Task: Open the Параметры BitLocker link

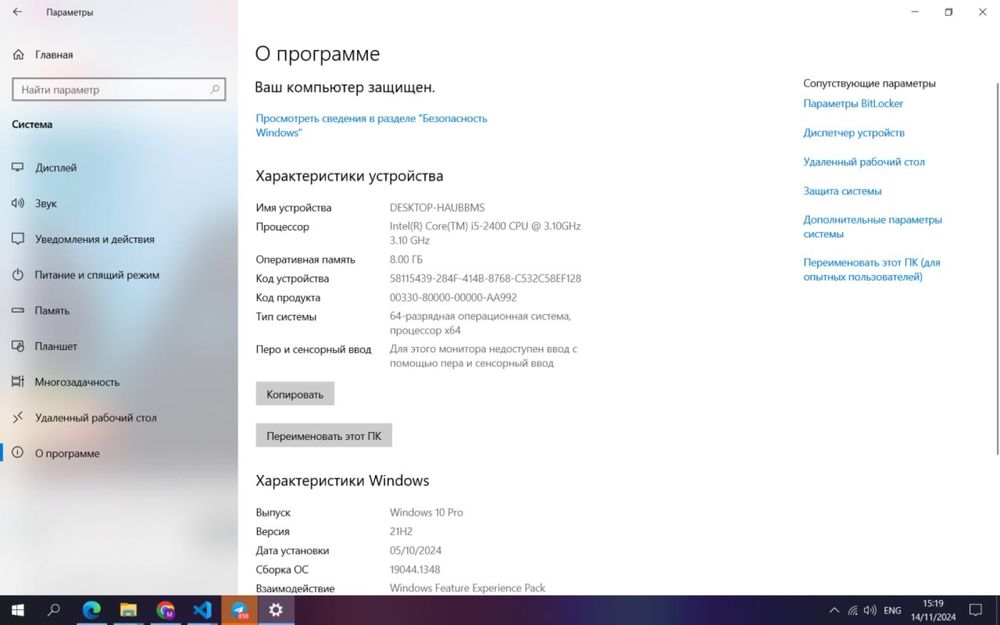Action: 853,103
